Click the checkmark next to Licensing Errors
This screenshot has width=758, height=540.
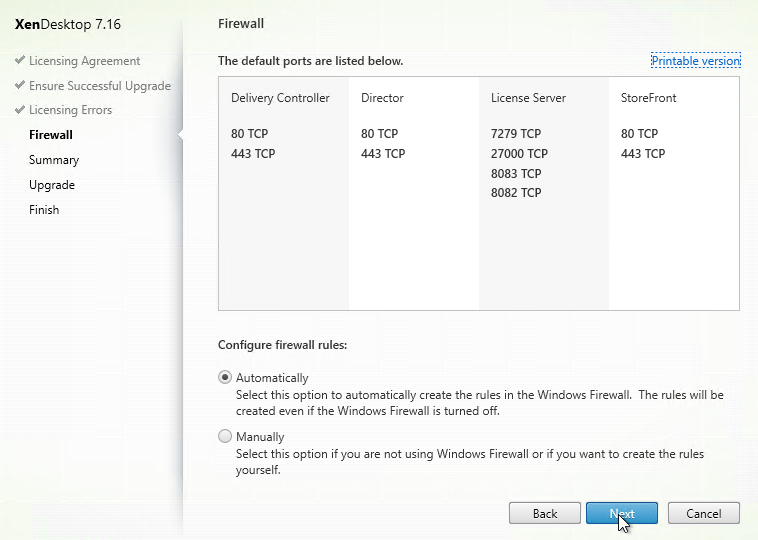20,109
